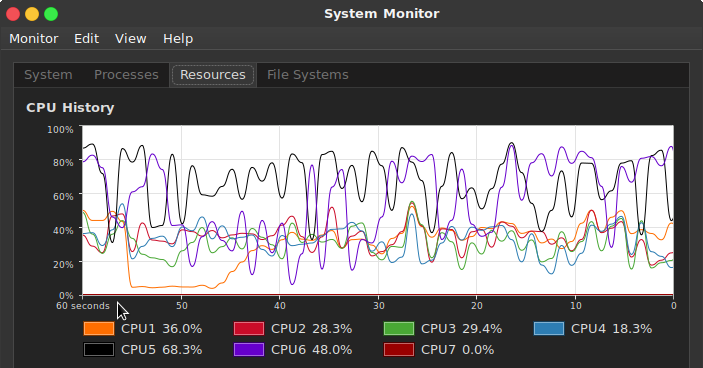Switch to the File Systems tab
Viewport: 703px width, 368px height.
coord(308,75)
